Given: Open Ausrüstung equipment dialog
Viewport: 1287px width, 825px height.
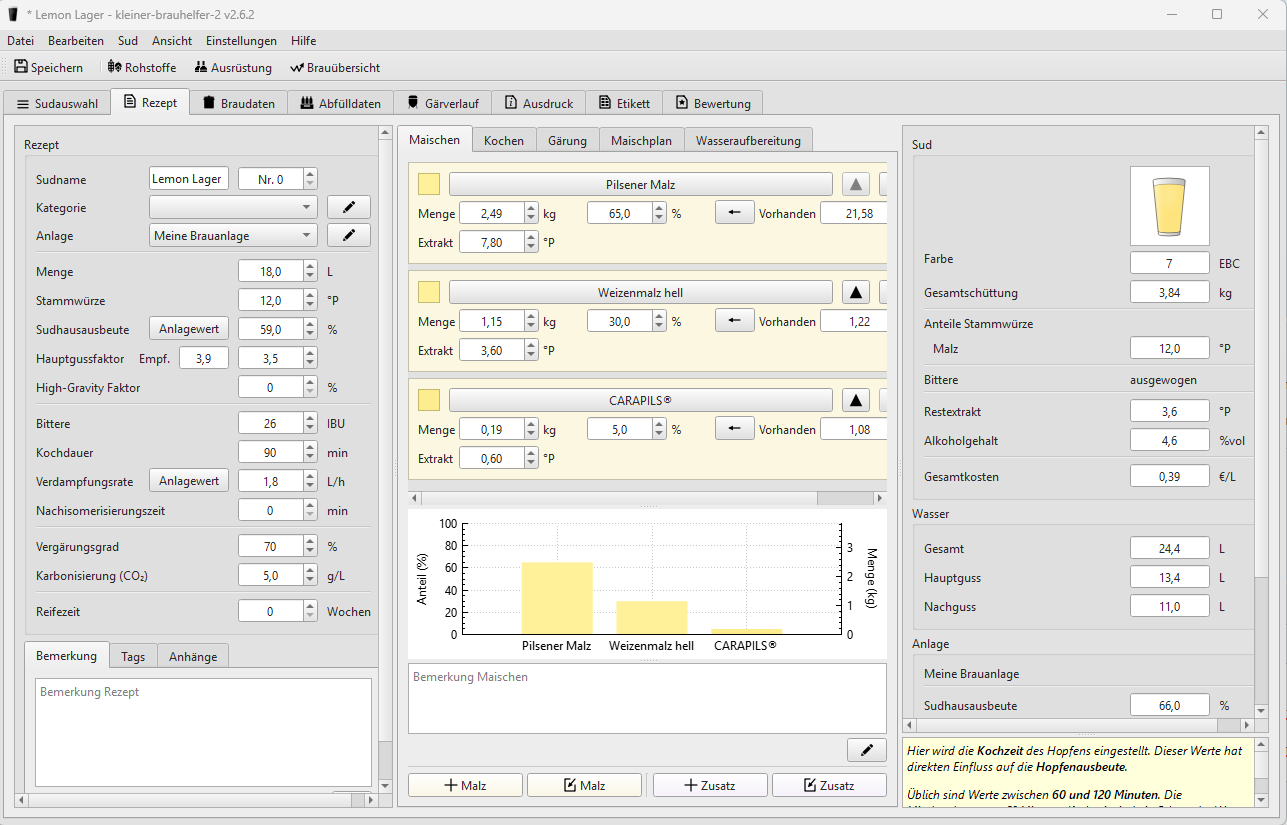Looking at the screenshot, I should (x=232, y=67).
